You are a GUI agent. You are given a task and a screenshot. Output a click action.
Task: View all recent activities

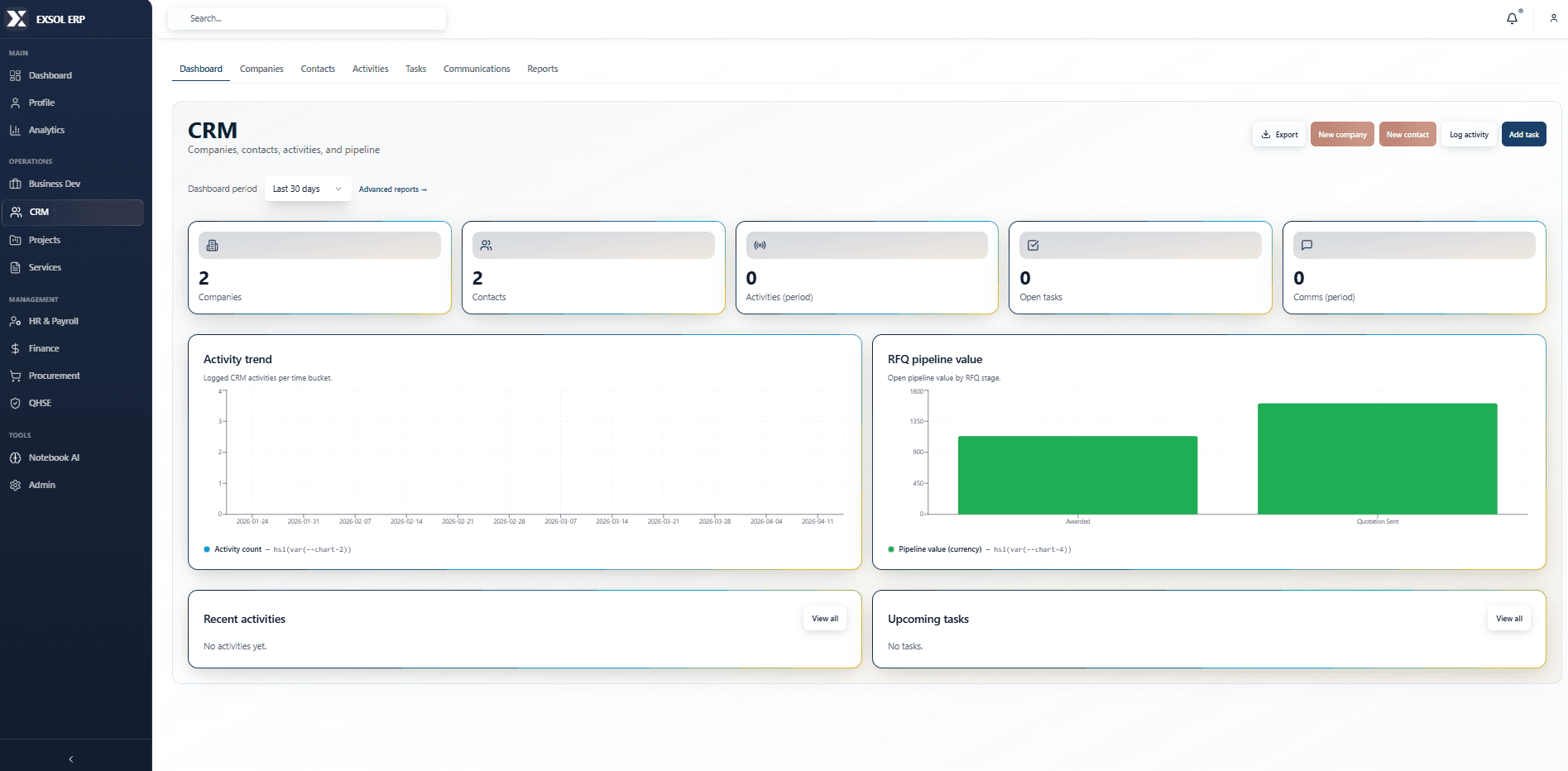coord(825,619)
